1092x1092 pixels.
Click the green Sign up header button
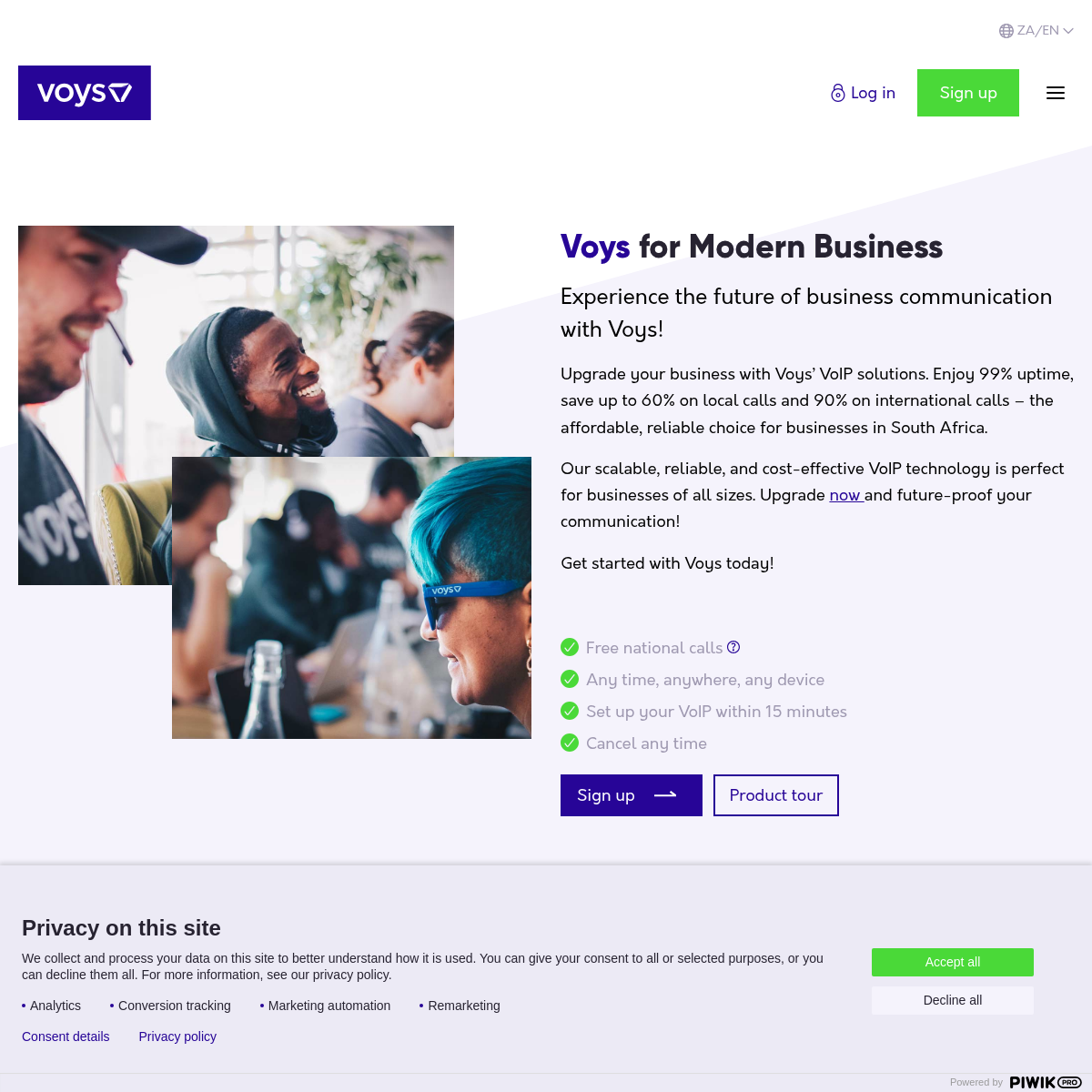tap(968, 93)
